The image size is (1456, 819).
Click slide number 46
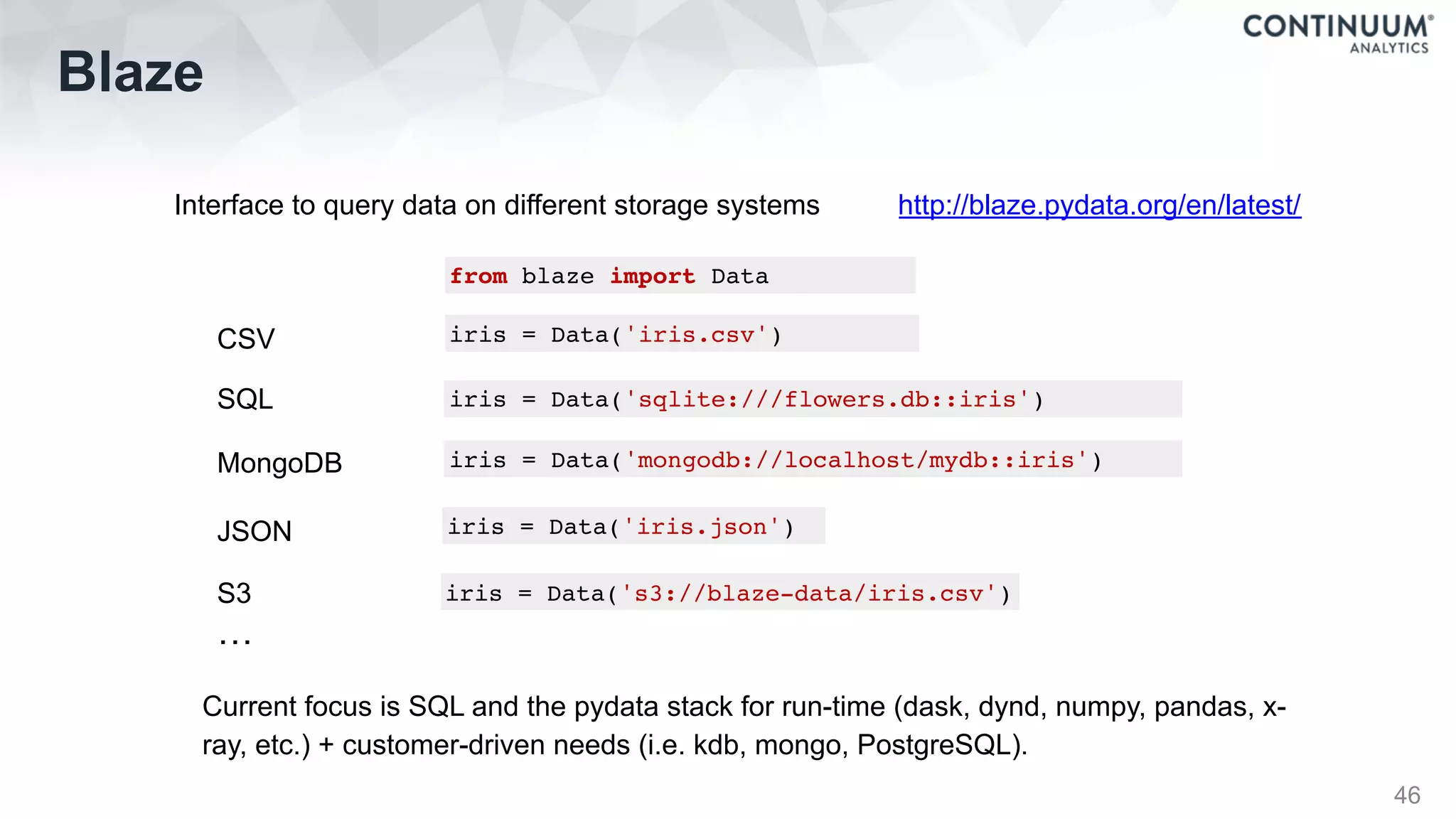1406,795
